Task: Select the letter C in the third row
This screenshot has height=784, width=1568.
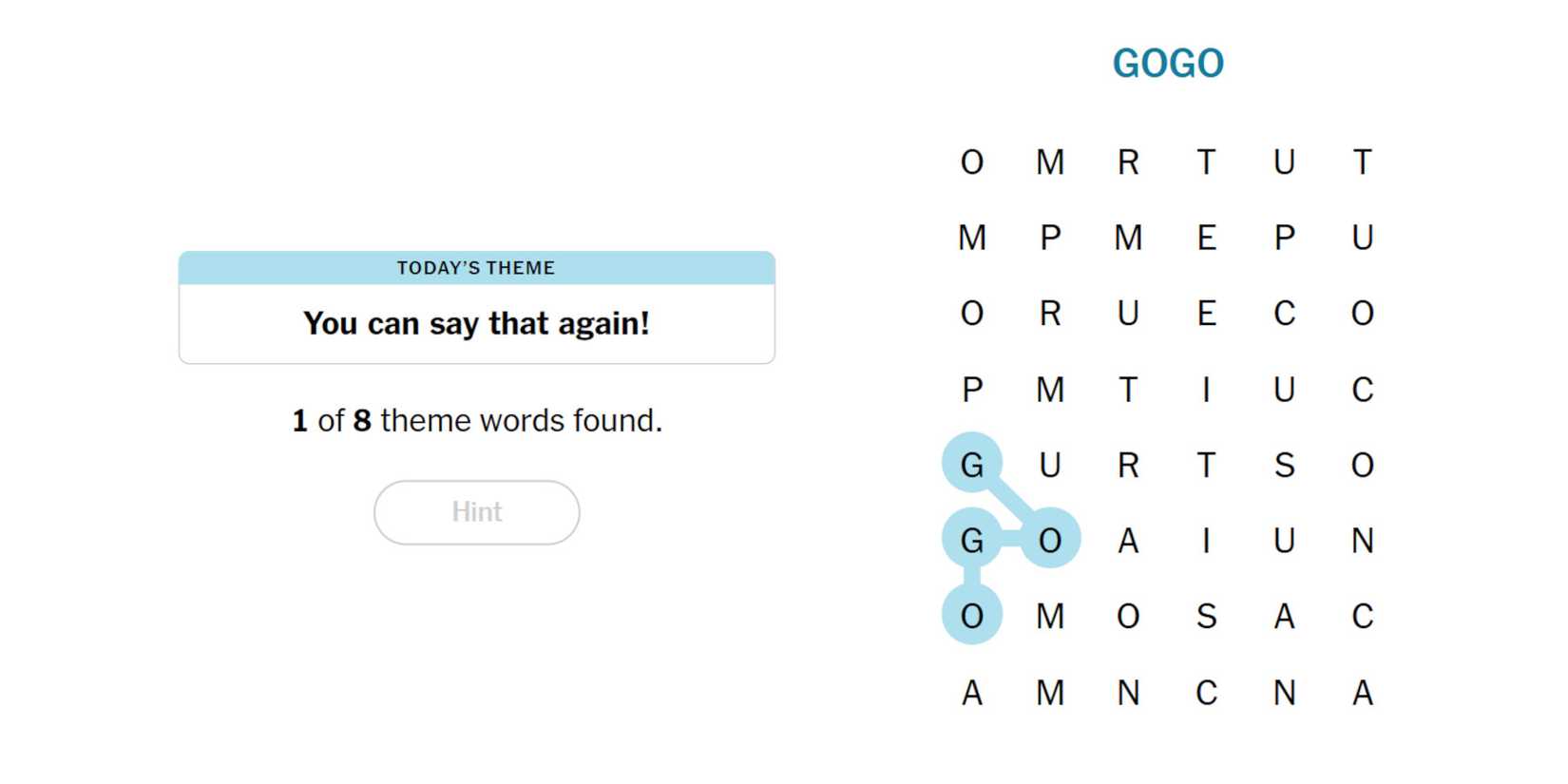Action: click(x=1284, y=313)
